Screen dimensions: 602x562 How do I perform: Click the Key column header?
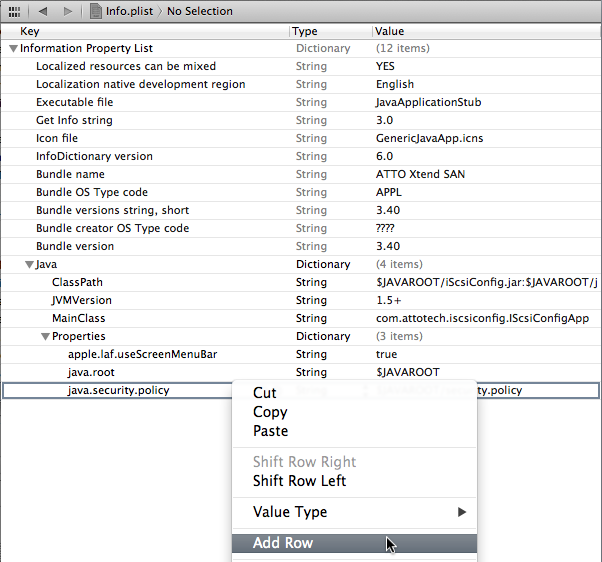30,31
